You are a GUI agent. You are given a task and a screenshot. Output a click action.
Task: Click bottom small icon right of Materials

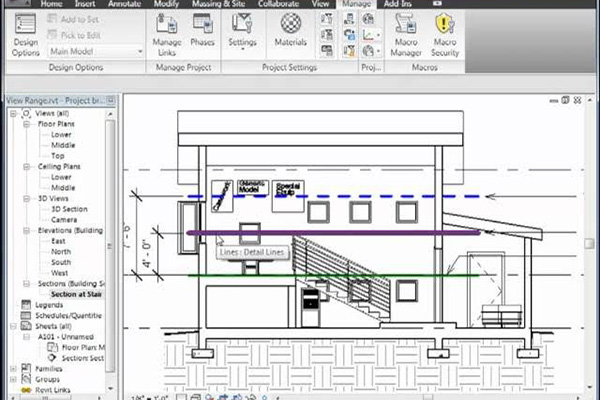point(326,51)
